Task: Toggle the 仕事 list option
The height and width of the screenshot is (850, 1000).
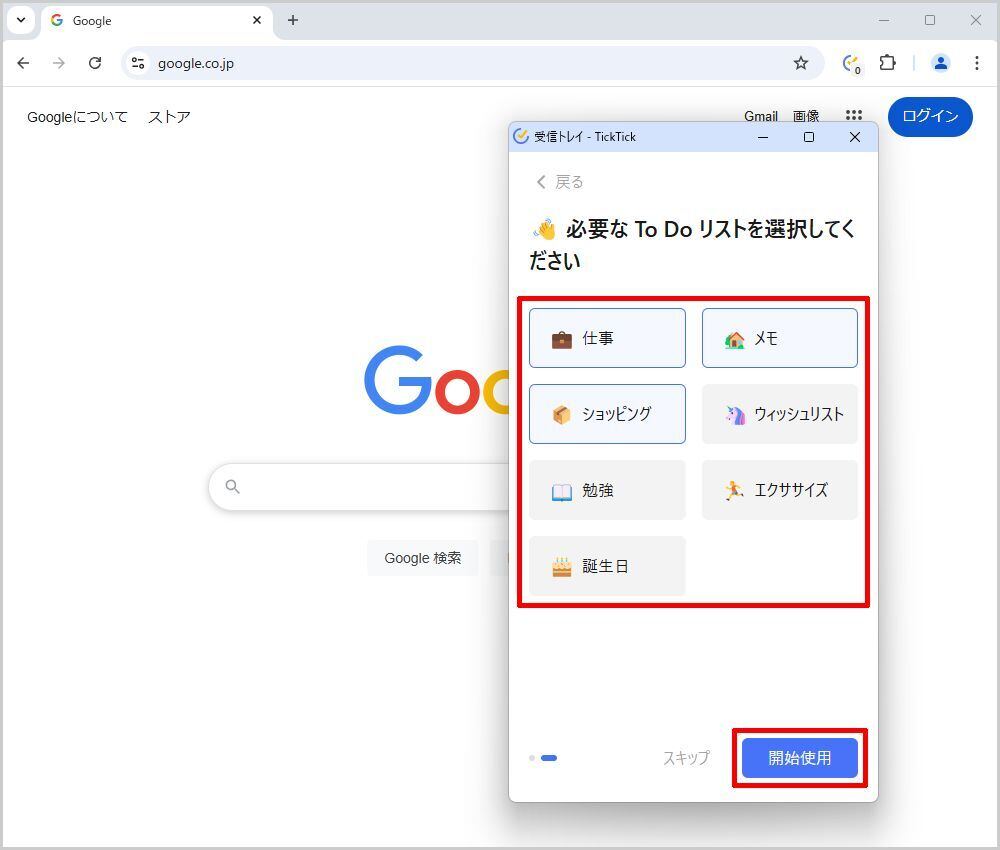Action: [607, 338]
